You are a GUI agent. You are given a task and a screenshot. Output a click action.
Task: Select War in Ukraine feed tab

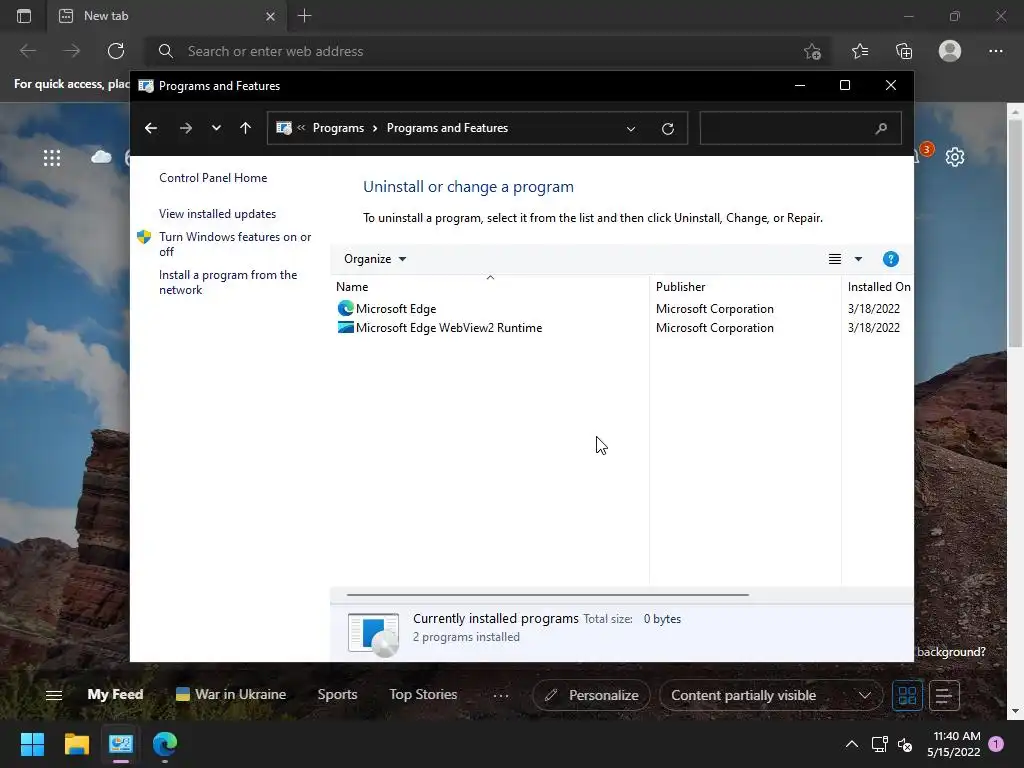(x=231, y=694)
